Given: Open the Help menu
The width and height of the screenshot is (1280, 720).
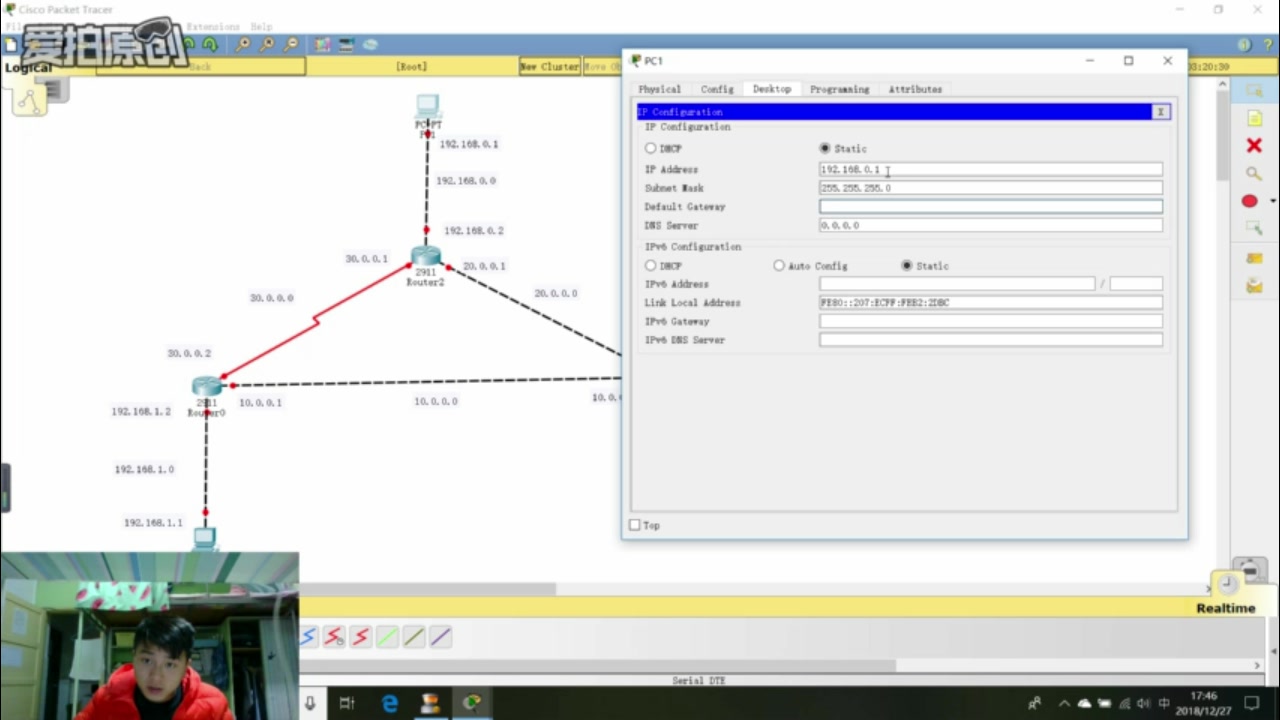Looking at the screenshot, I should [261, 27].
